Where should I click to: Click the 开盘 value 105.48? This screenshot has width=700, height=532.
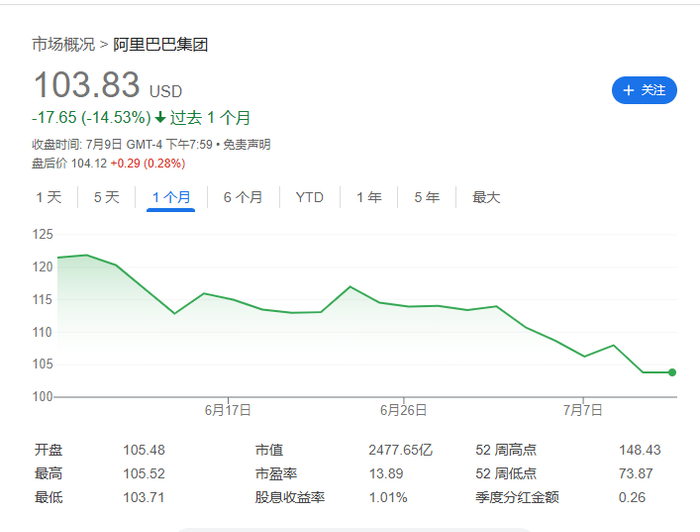point(144,450)
